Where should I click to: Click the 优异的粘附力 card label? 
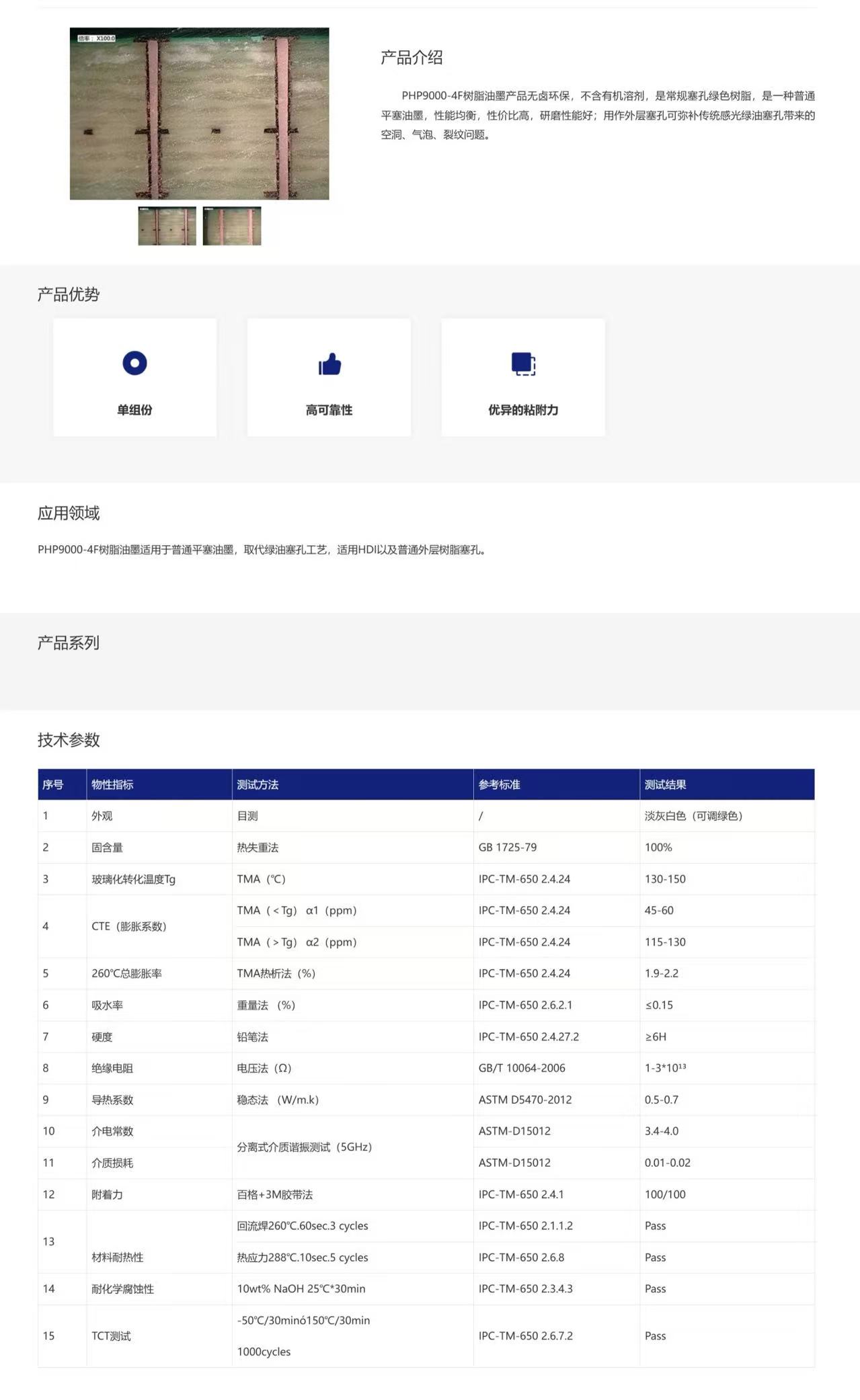523,410
